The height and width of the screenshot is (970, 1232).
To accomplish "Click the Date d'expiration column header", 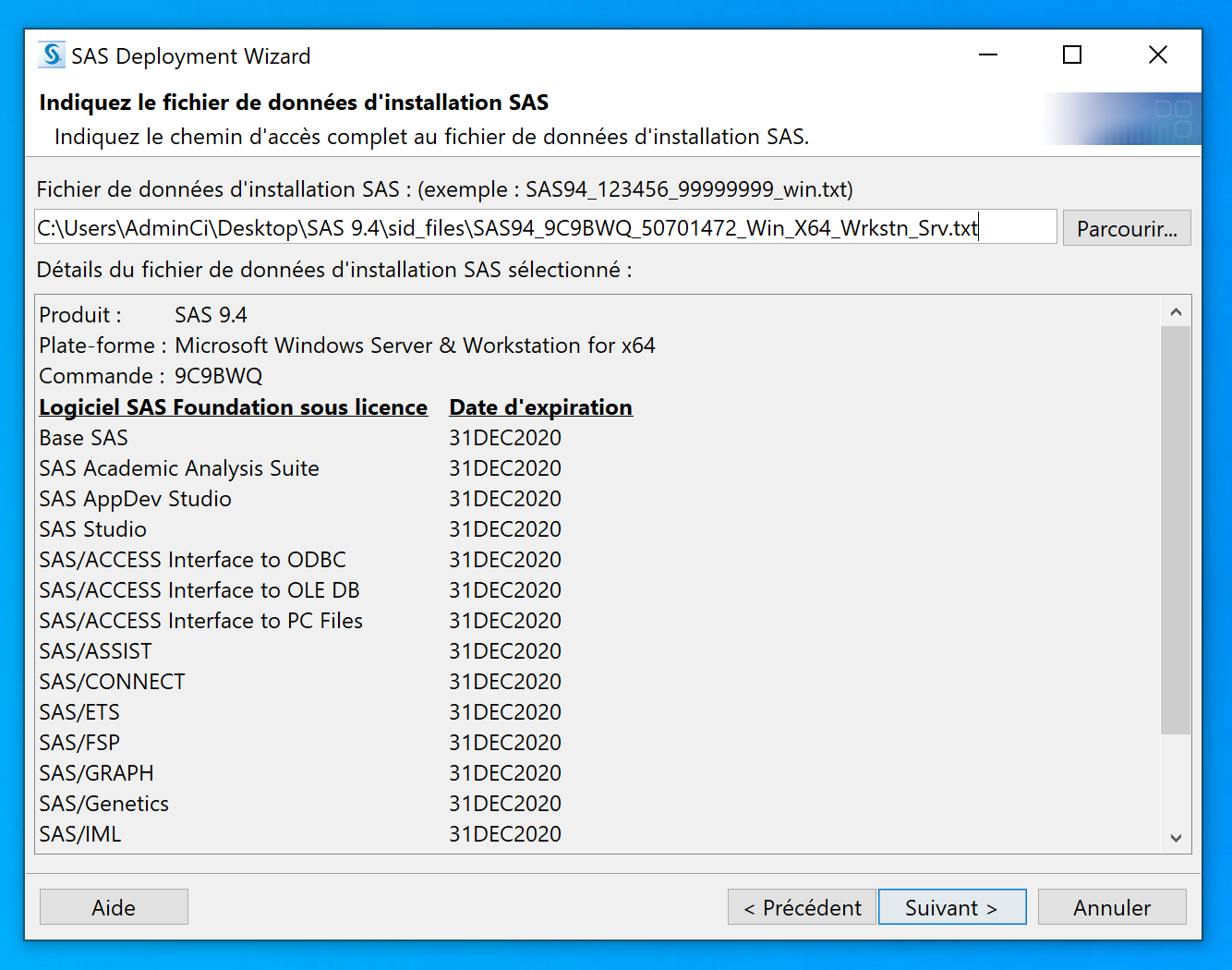I will coord(540,407).
